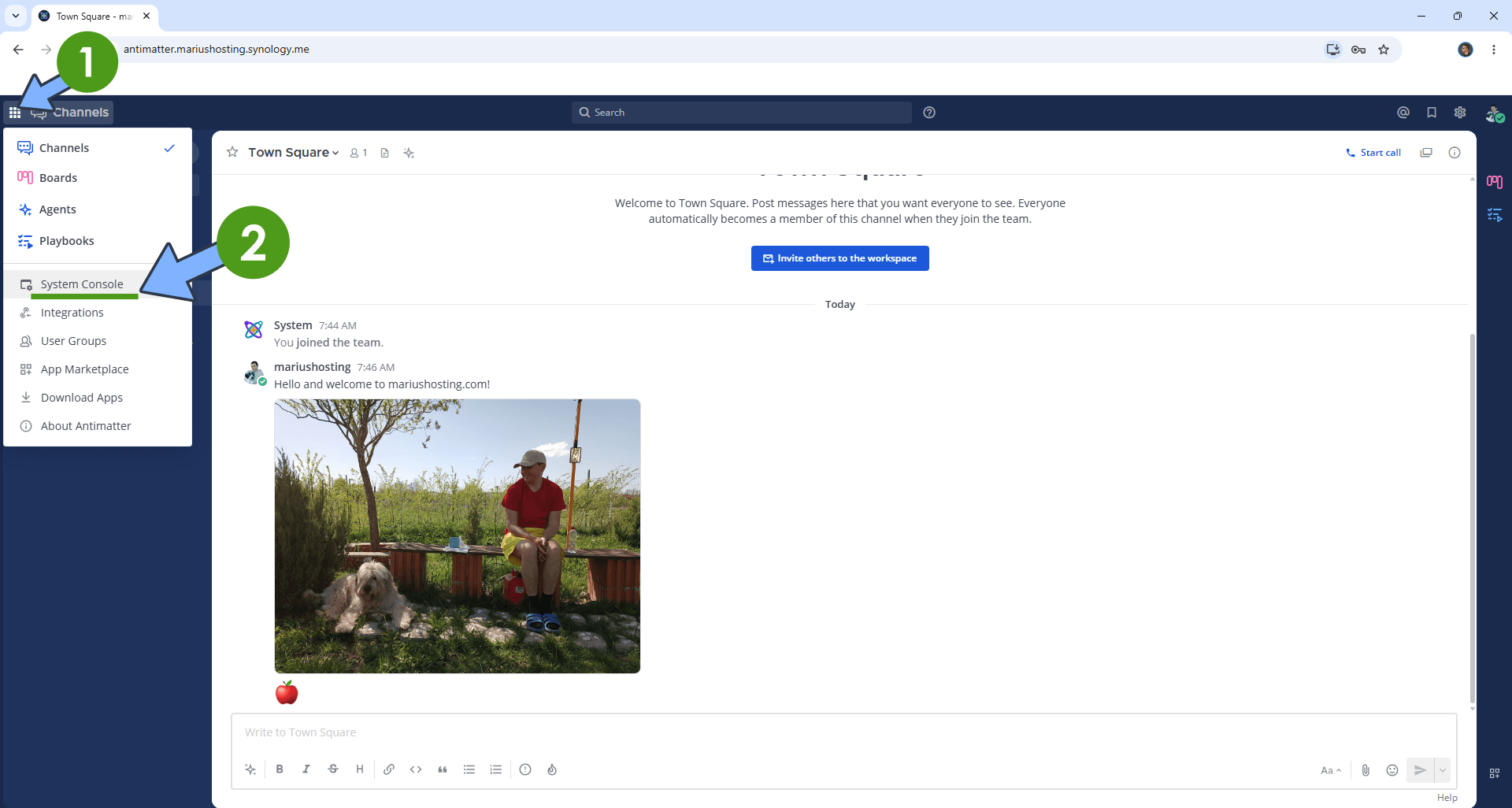Insert inline code formatting

pos(416,769)
